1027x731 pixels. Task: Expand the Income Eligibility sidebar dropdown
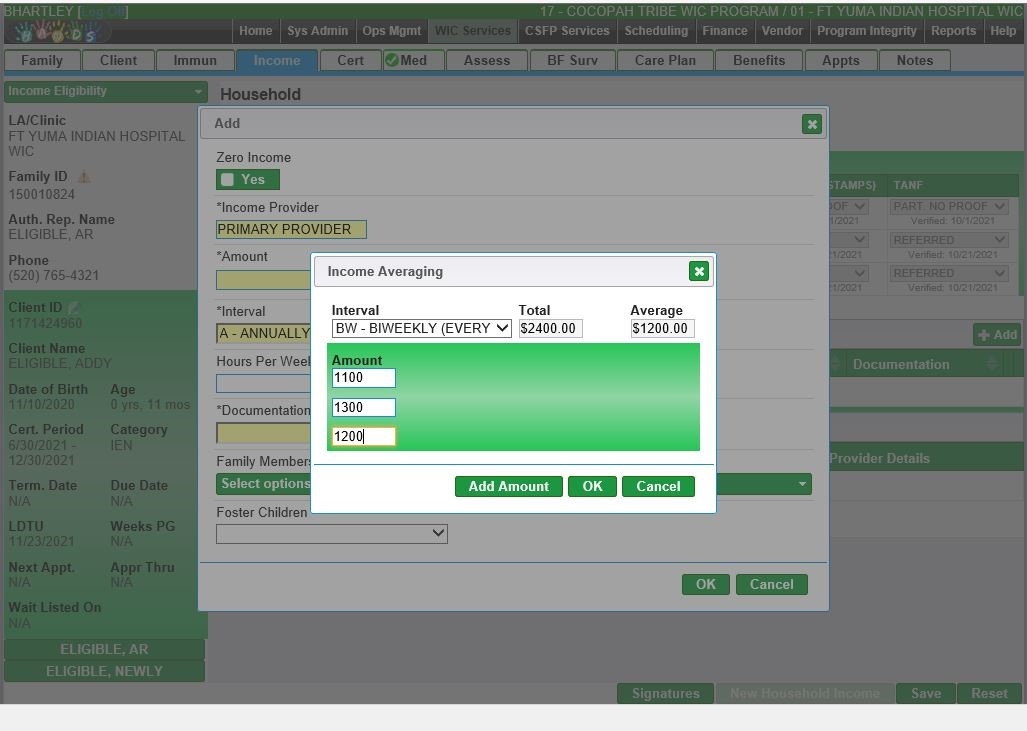105,91
